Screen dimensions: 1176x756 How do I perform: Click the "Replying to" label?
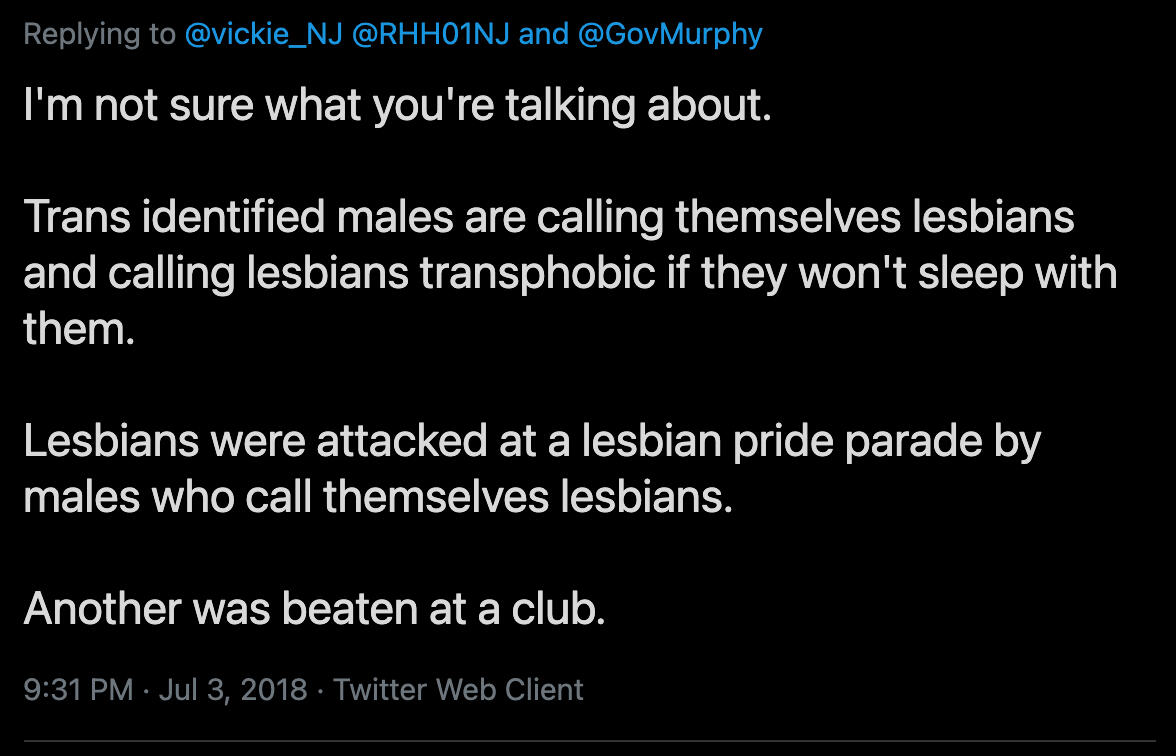pos(99,34)
